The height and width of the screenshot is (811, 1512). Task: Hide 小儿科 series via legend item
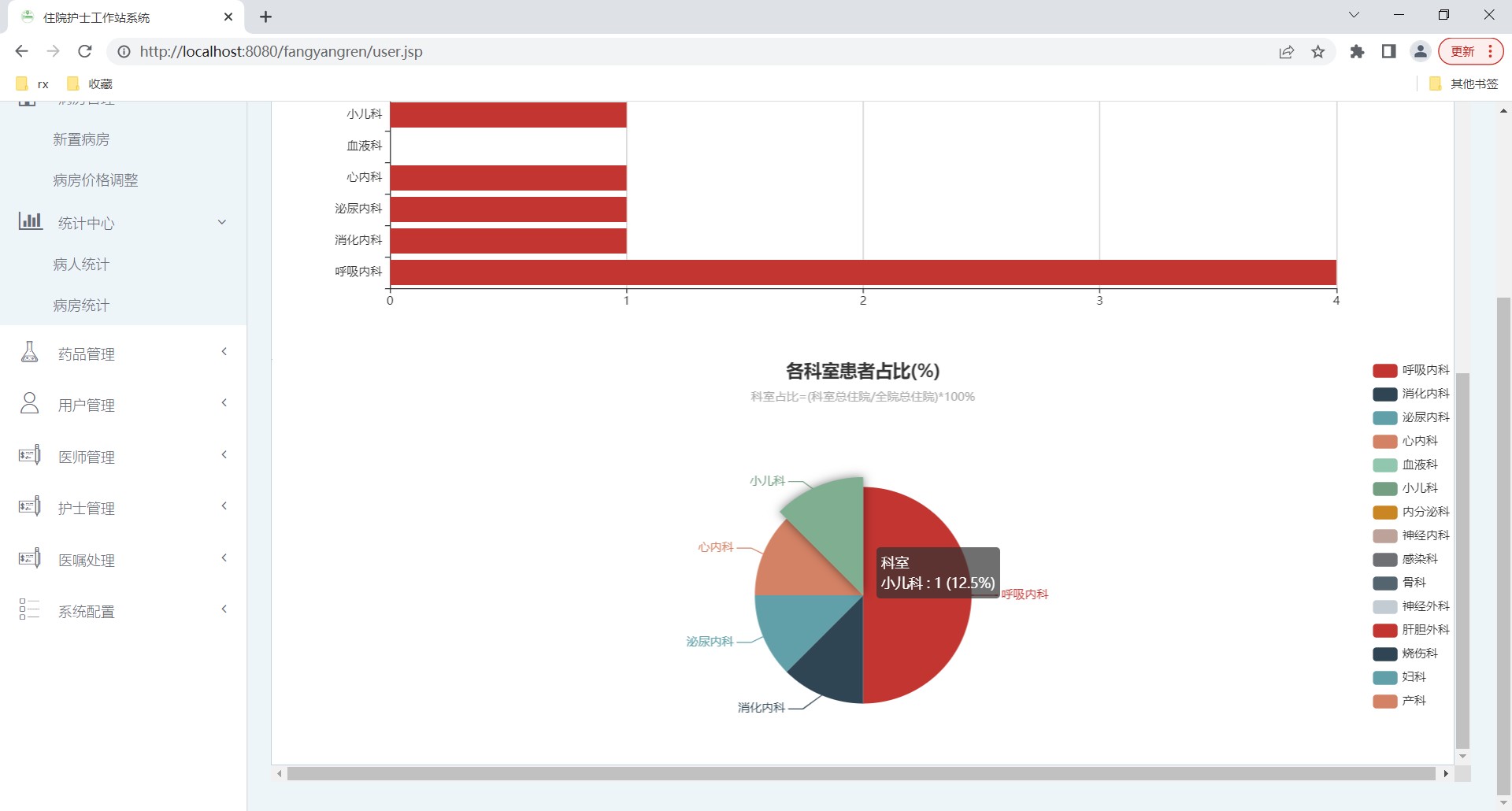[x=1406, y=488]
